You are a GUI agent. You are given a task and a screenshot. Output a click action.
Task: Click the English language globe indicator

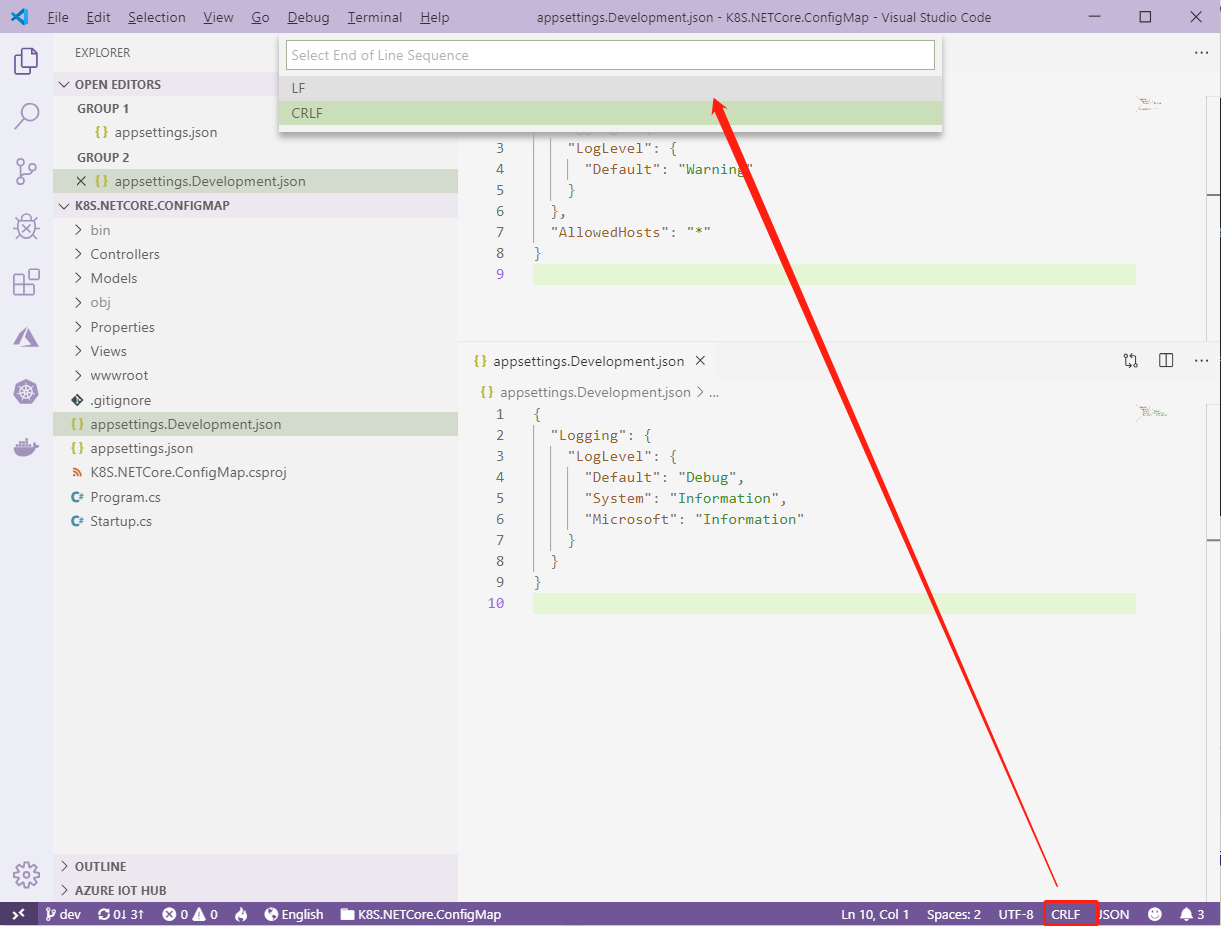click(x=294, y=914)
